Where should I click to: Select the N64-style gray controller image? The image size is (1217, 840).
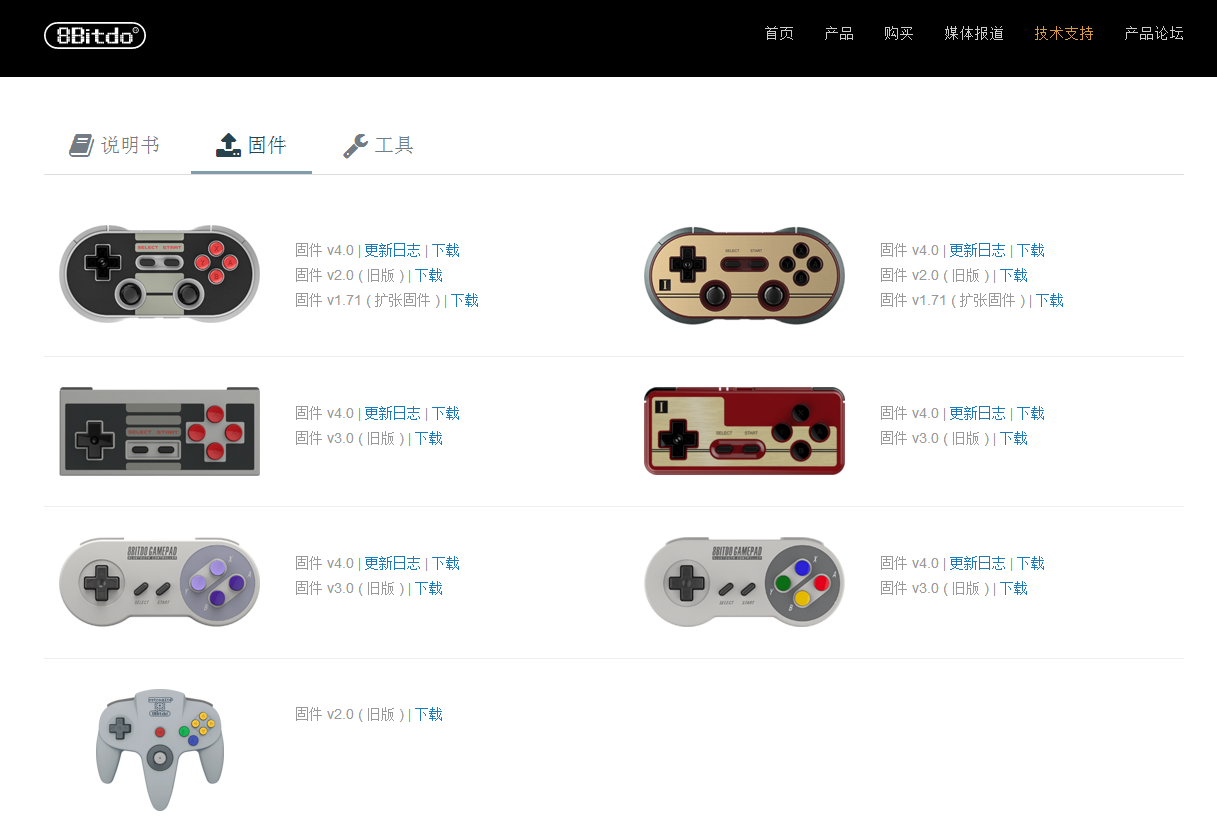(160, 750)
